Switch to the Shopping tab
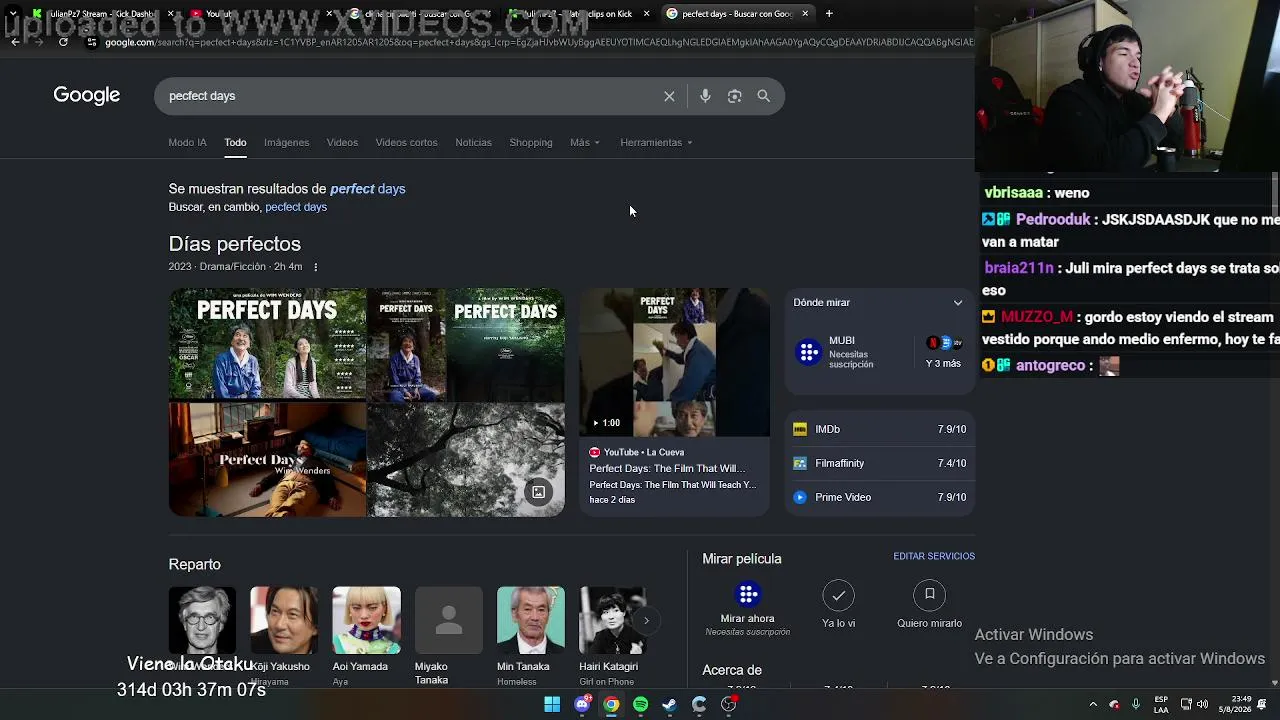Image resolution: width=1280 pixels, height=720 pixels. click(x=531, y=143)
